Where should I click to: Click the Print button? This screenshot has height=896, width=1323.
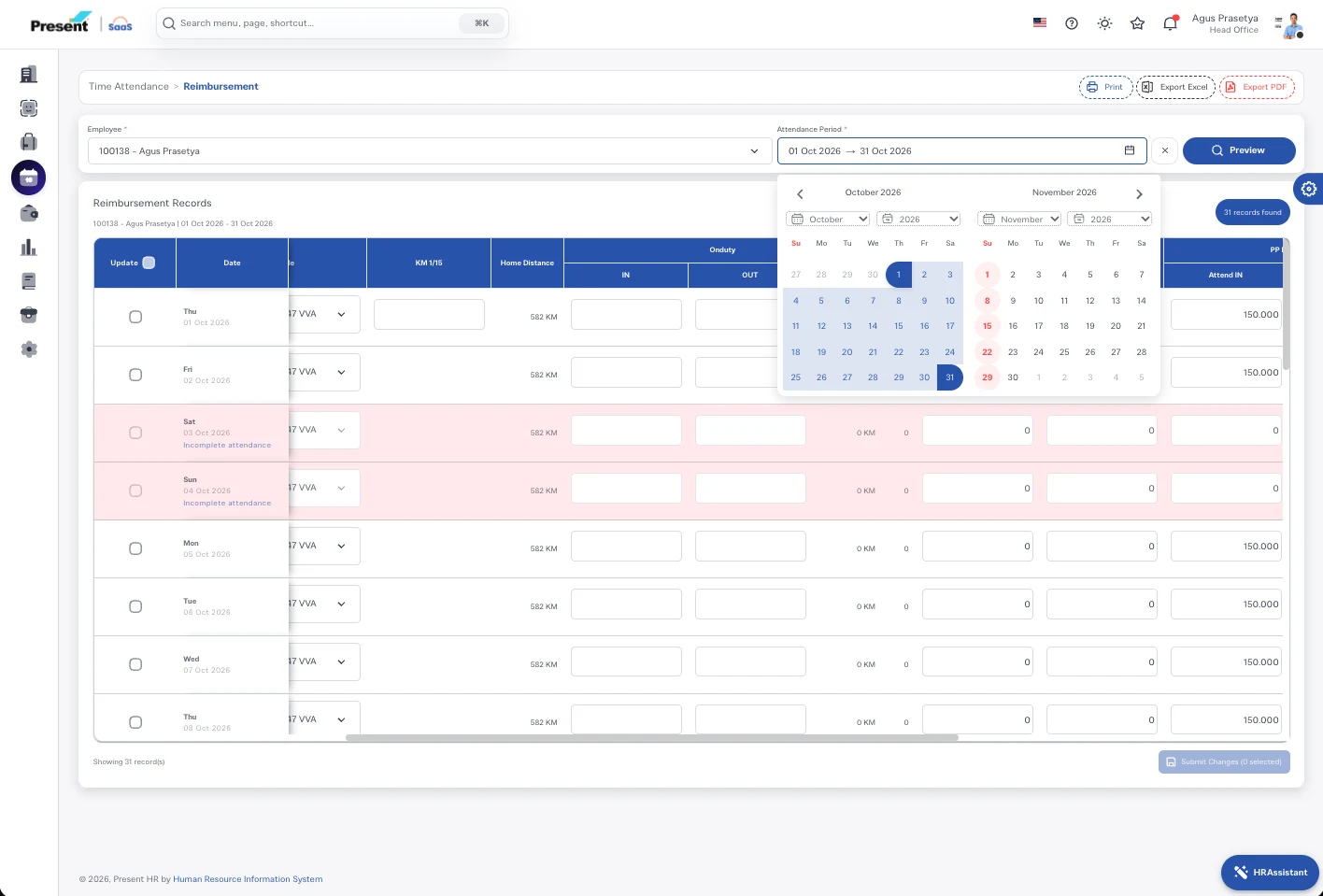point(1105,87)
